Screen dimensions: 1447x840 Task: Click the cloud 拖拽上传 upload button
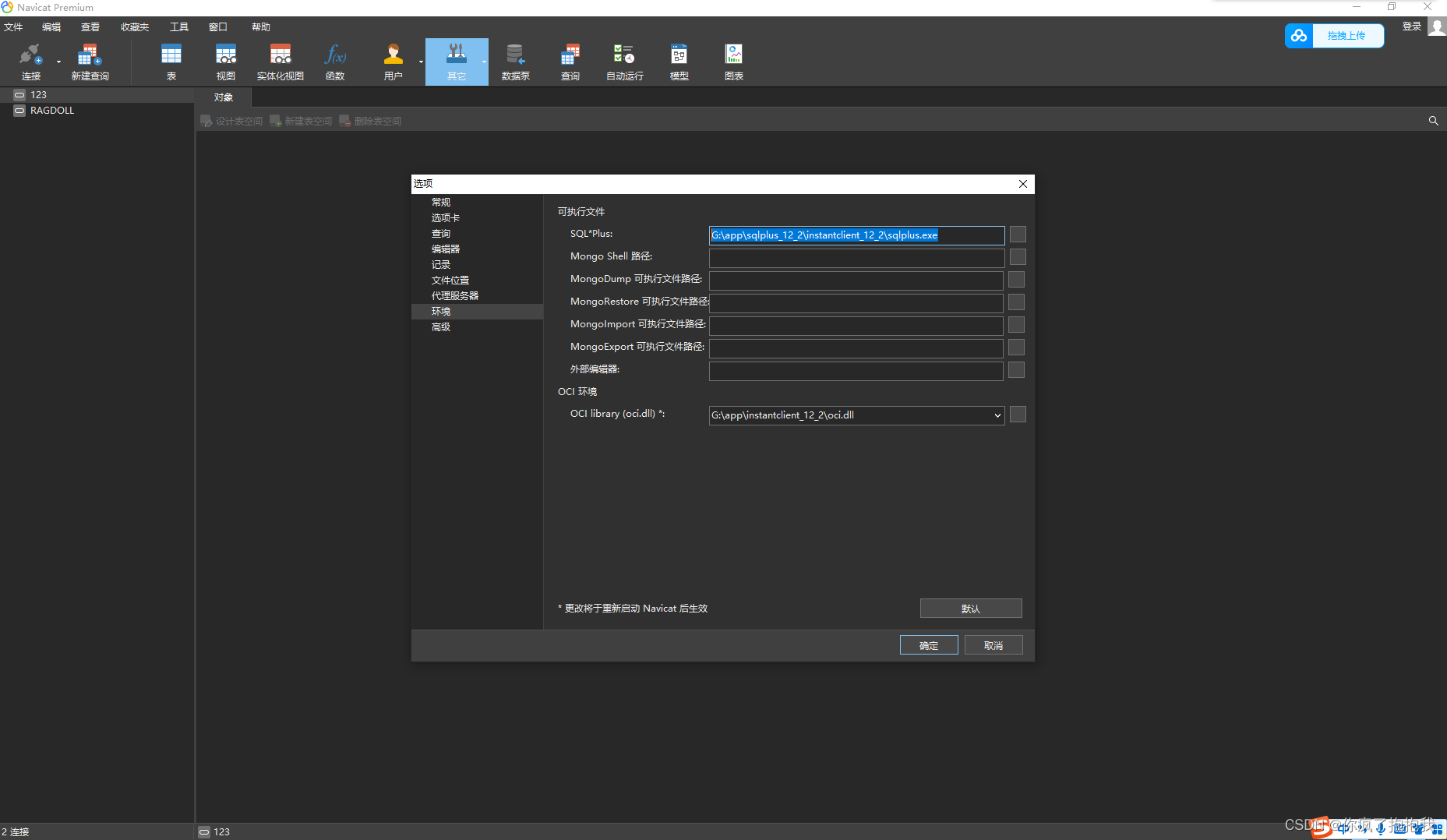pos(1334,35)
